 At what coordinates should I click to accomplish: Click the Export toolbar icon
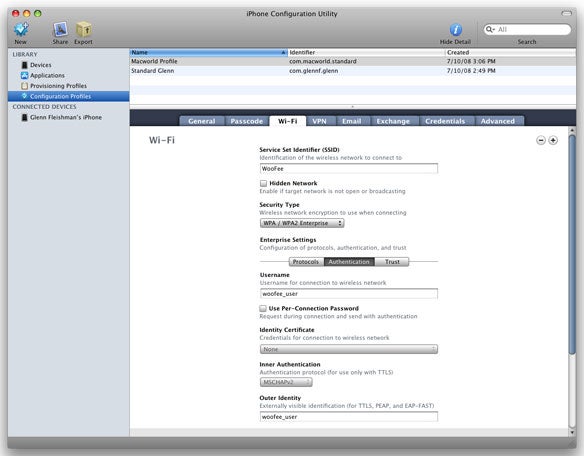83,29
